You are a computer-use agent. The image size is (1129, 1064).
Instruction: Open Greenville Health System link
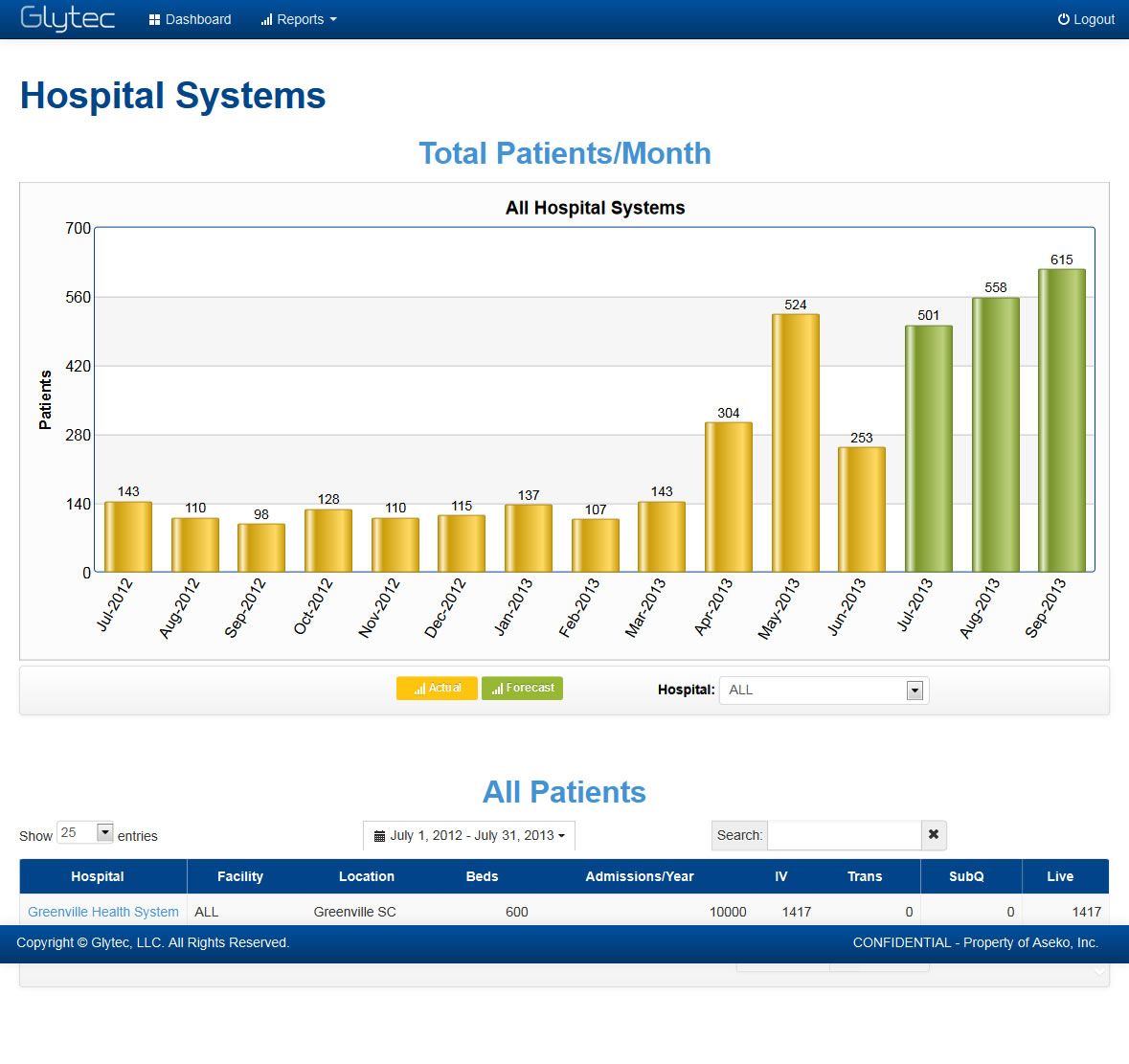(x=103, y=912)
